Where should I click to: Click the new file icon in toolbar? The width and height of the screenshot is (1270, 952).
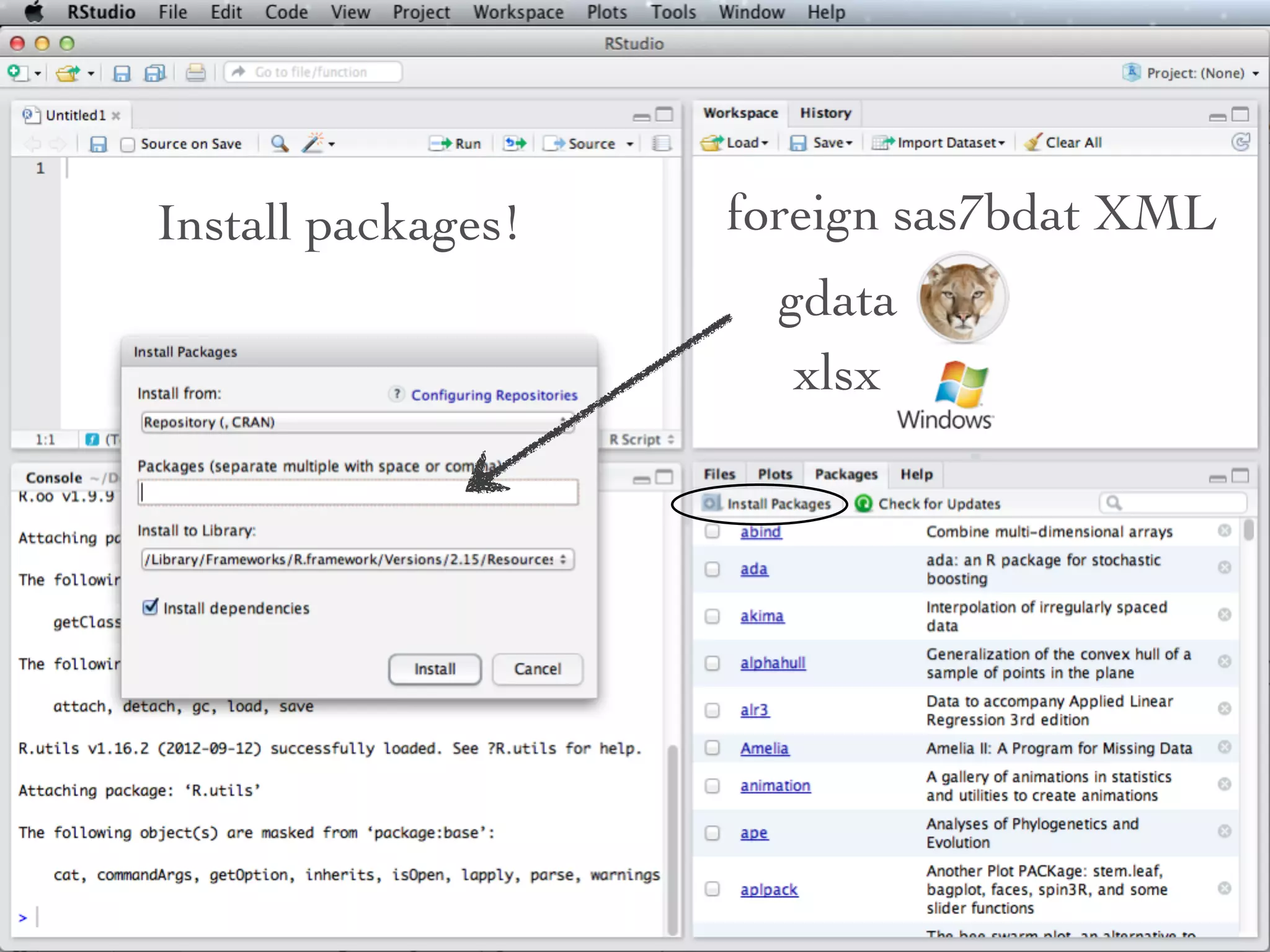(17, 73)
